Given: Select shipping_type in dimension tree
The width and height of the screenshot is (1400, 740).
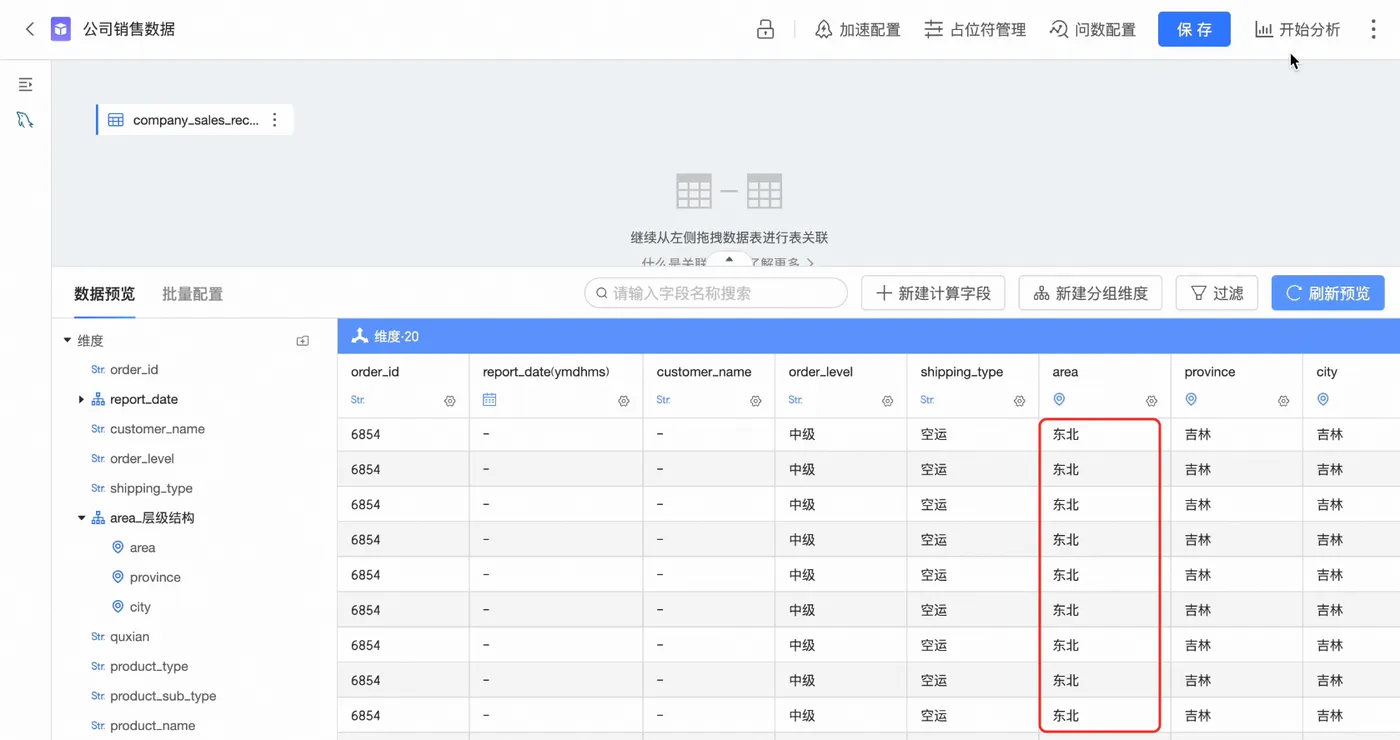Looking at the screenshot, I should 151,489.
